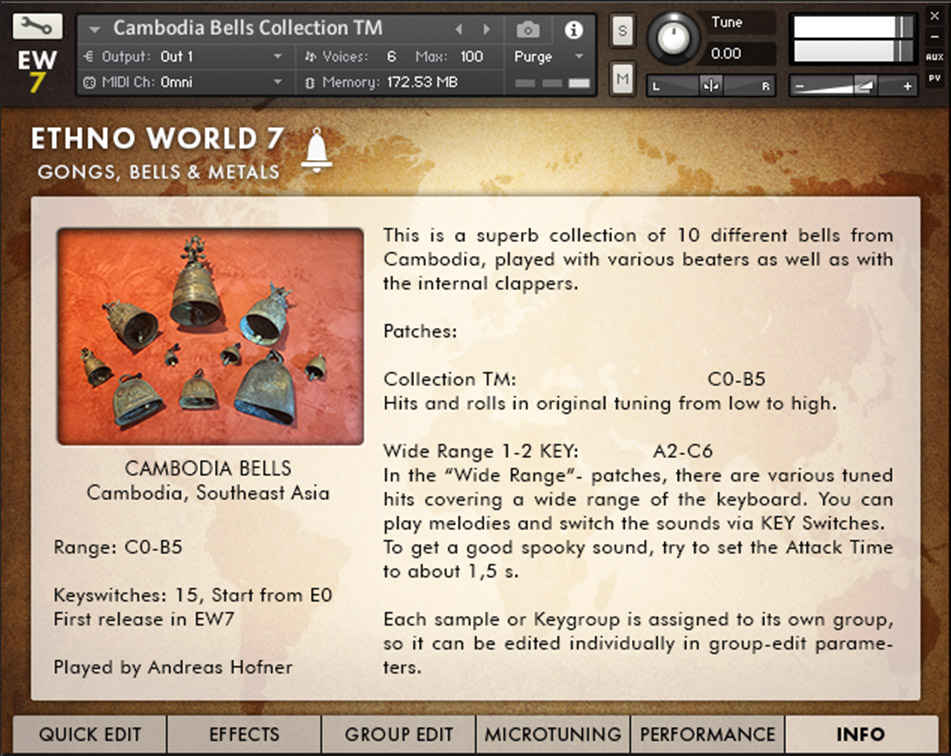This screenshot has width=951, height=756.
Task: Select the Tune value 0.00 field
Action: 738,54
